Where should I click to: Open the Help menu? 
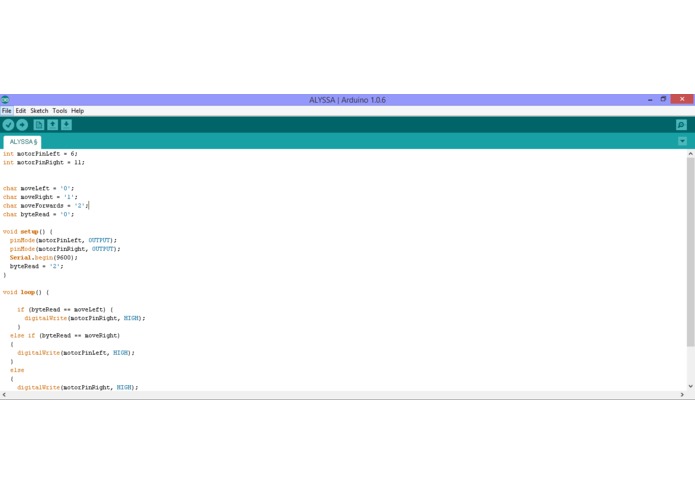coord(78,111)
